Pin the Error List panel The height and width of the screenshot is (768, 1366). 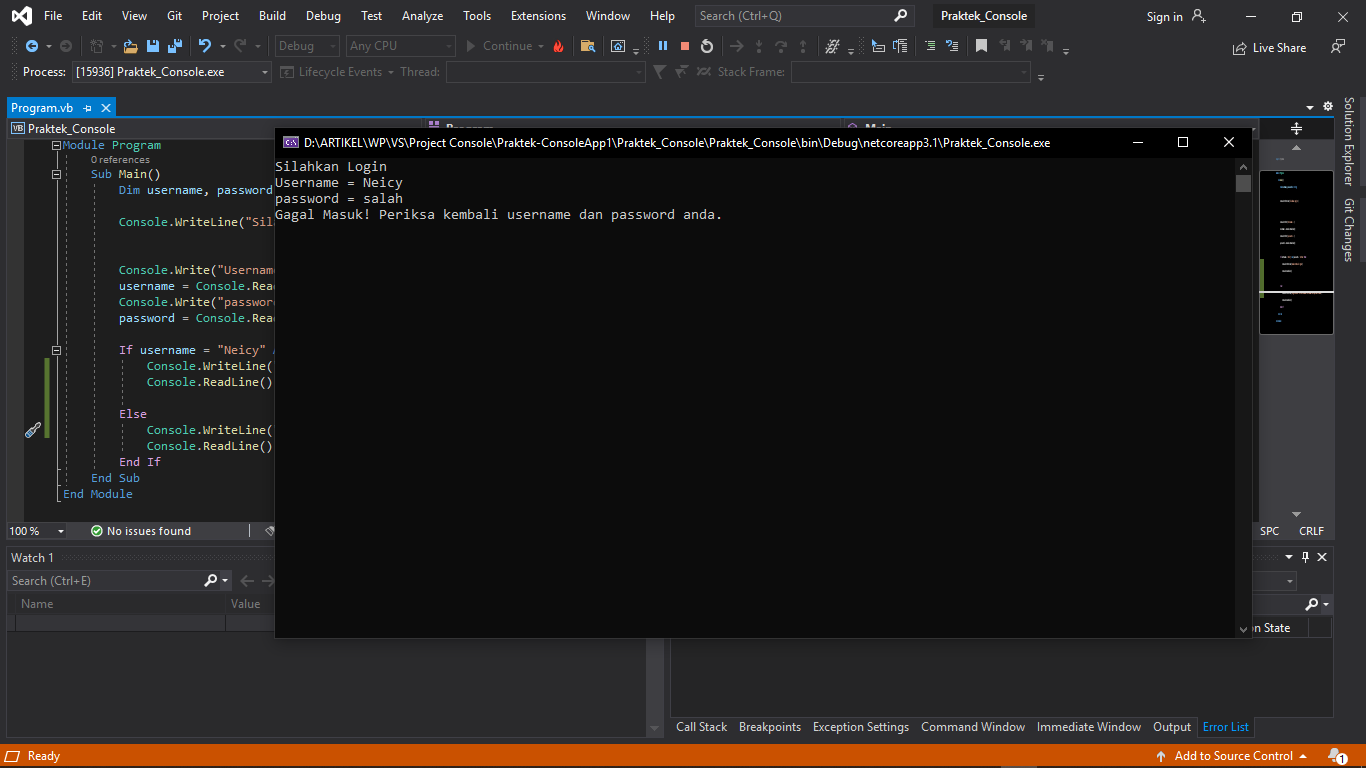(x=1305, y=557)
